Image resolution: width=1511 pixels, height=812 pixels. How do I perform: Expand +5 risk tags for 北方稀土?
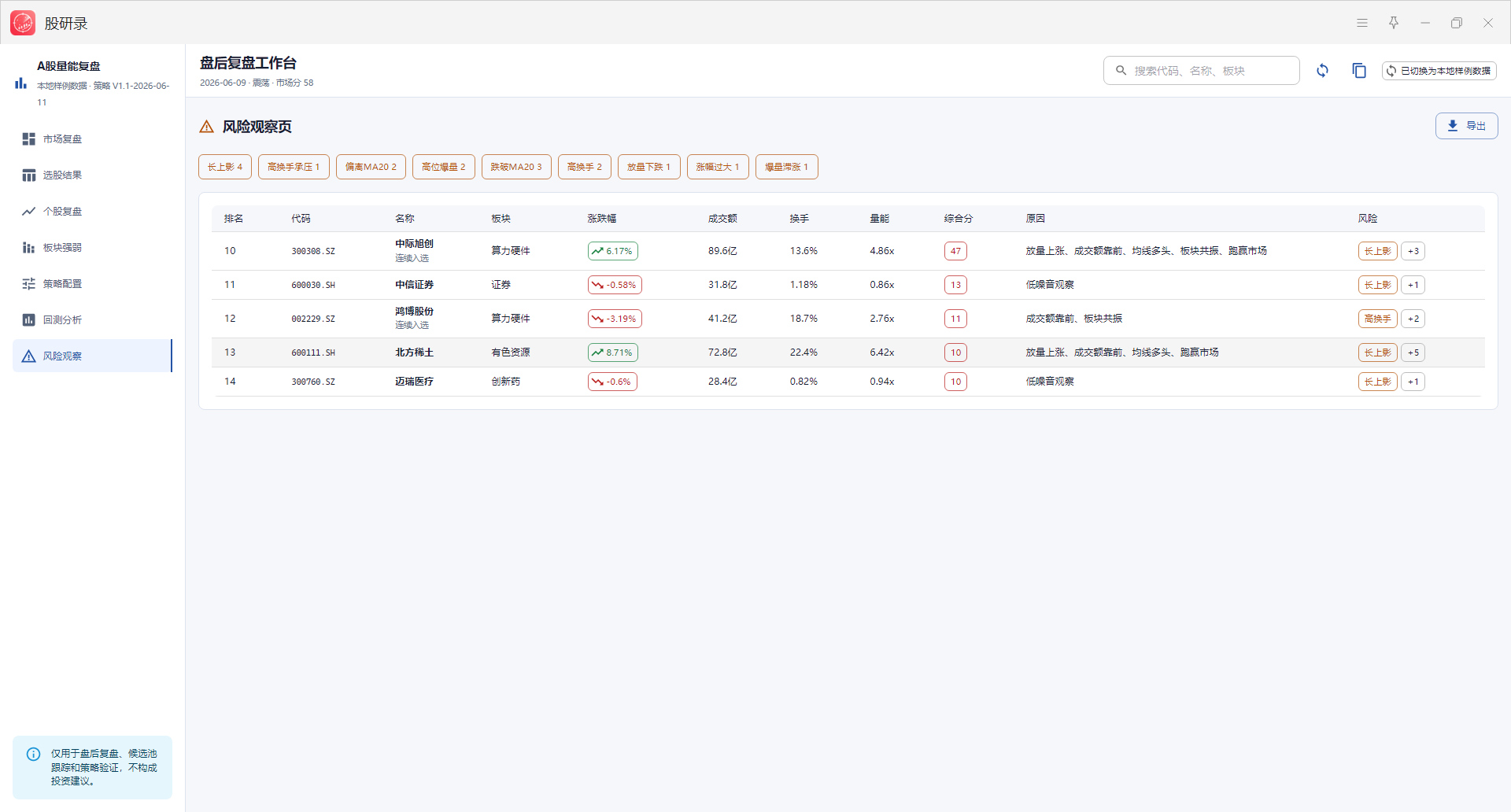tap(1413, 352)
